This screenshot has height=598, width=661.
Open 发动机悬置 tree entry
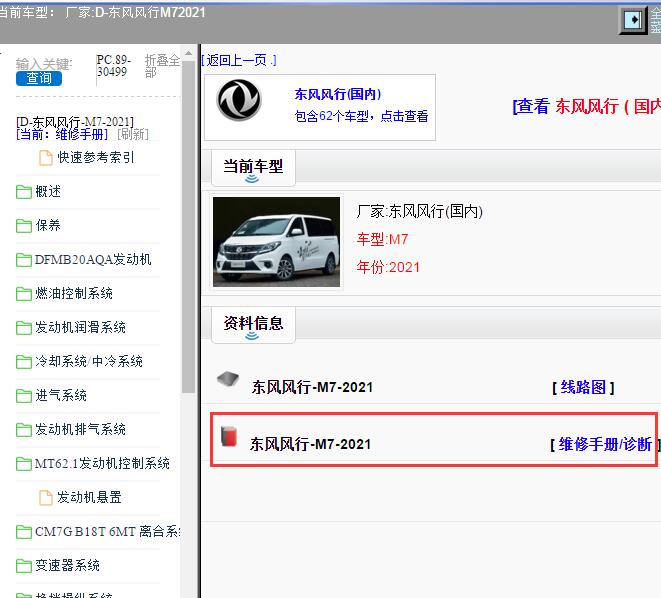[89, 497]
